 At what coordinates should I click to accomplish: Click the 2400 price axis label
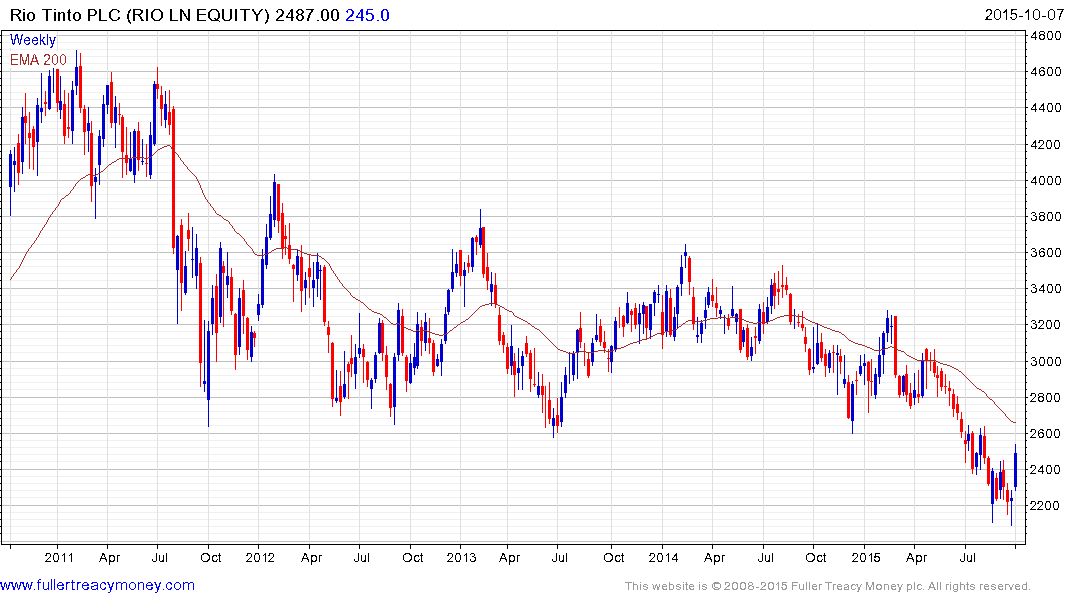(1046, 470)
